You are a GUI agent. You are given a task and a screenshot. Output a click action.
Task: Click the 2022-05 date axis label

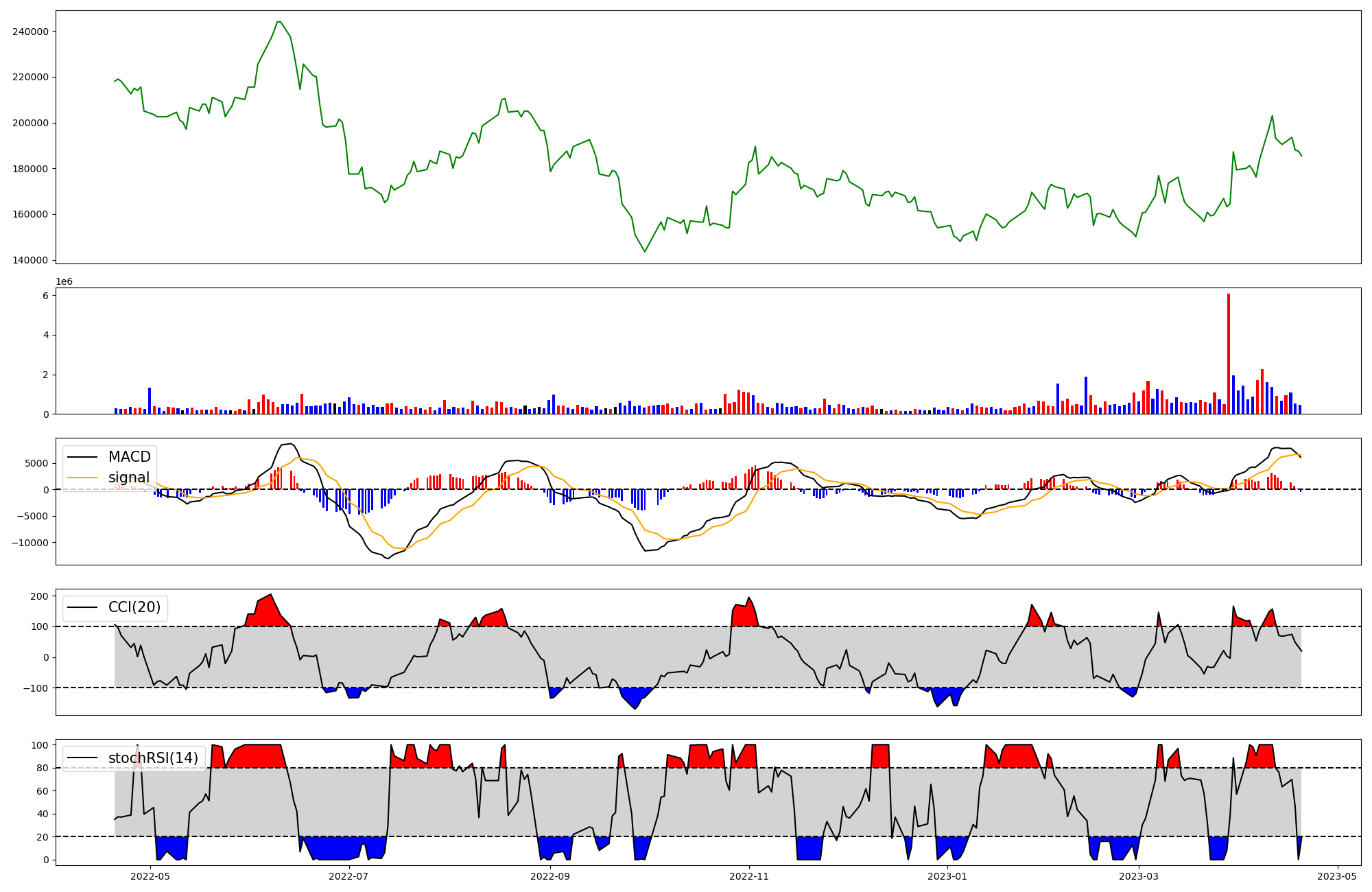coord(150,876)
